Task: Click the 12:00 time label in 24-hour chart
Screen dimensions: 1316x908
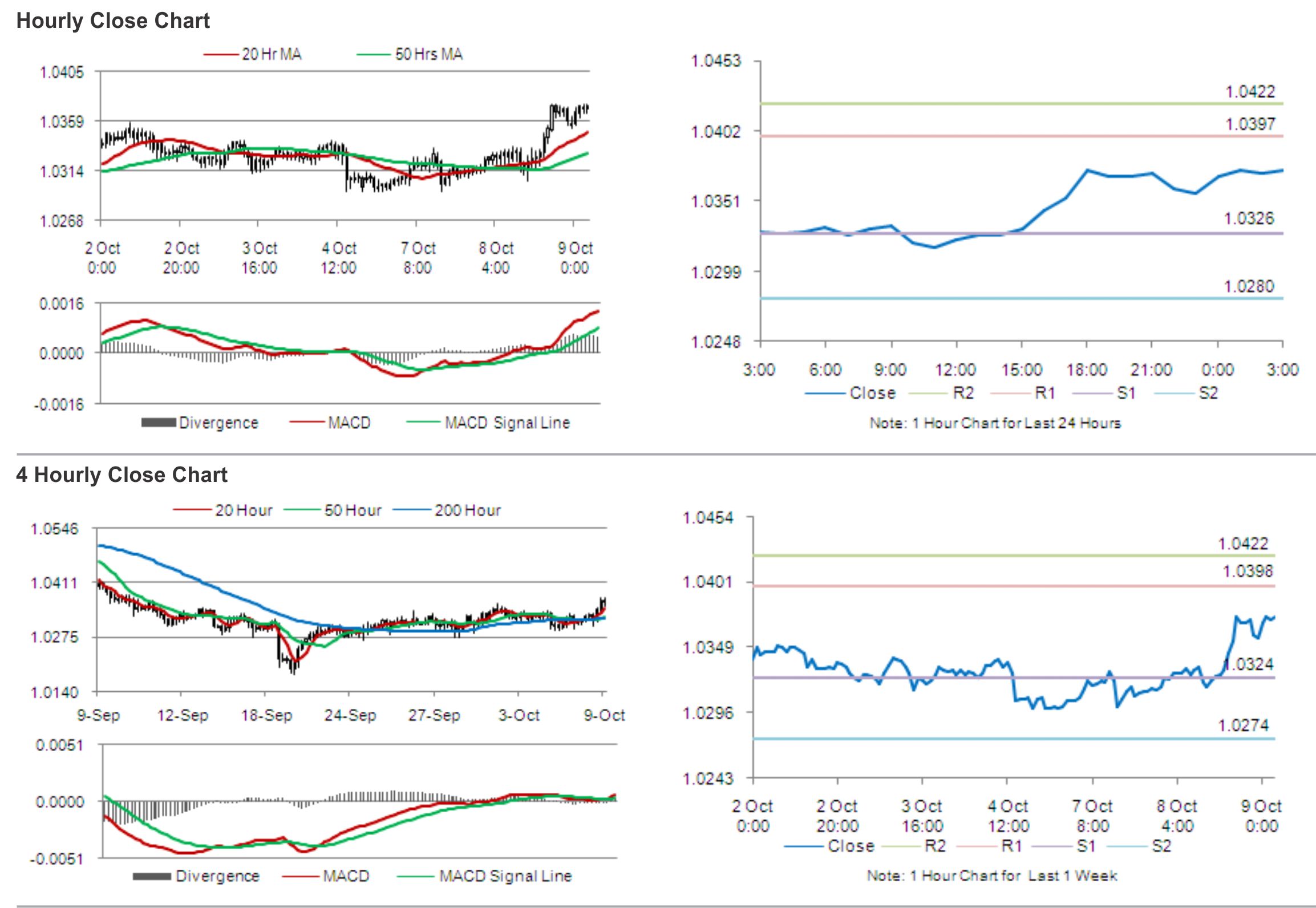Action: (955, 370)
